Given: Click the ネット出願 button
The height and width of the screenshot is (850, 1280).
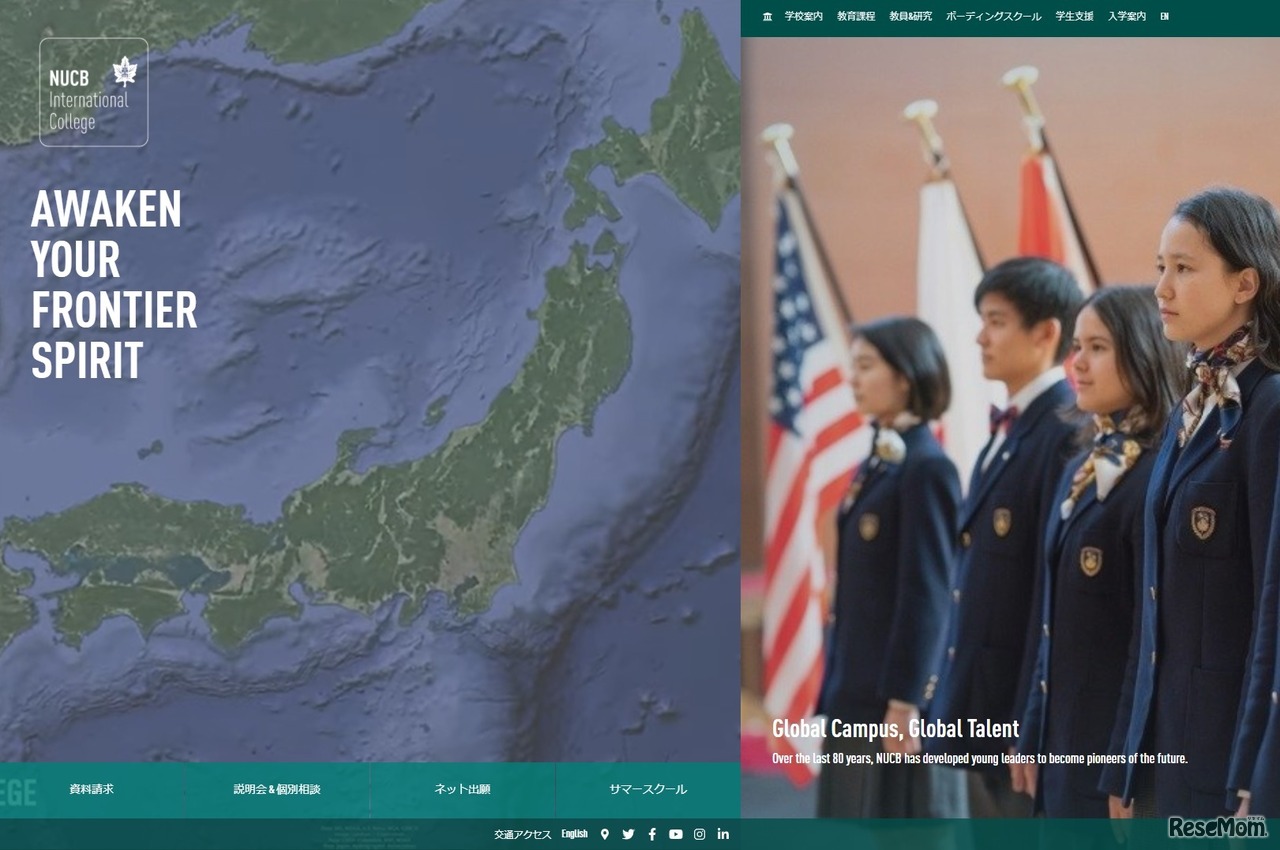Looking at the screenshot, I should [462, 790].
